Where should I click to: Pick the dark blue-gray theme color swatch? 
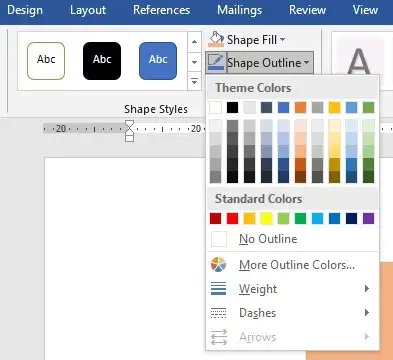pos(266,107)
